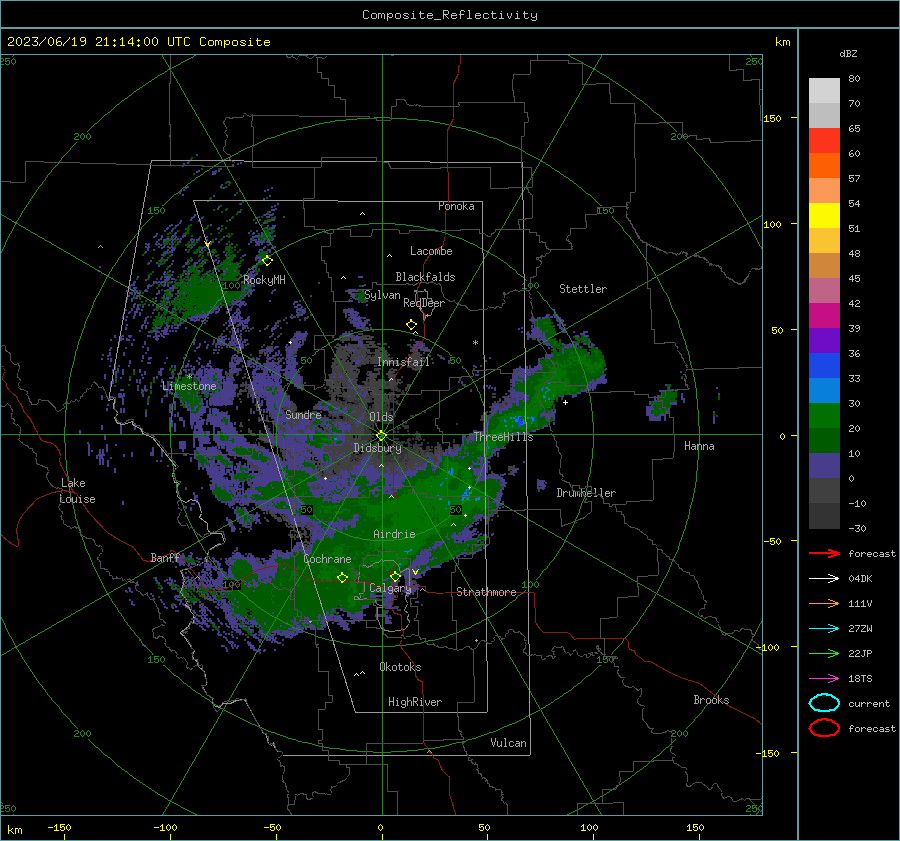This screenshot has width=900, height=841.
Task: Click the Ponoka label
Action: pyautogui.click(x=456, y=206)
